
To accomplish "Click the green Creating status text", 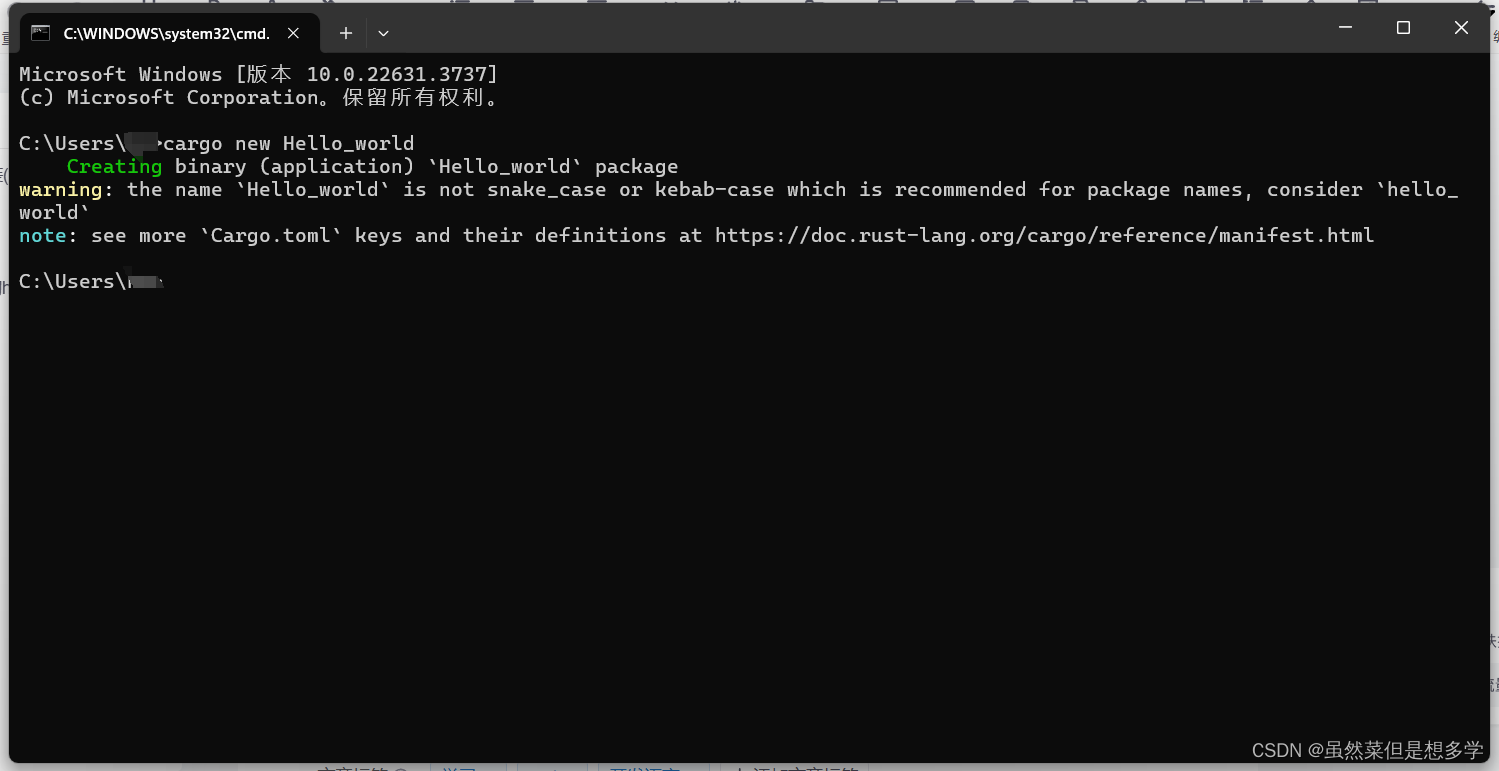I will (x=113, y=166).
